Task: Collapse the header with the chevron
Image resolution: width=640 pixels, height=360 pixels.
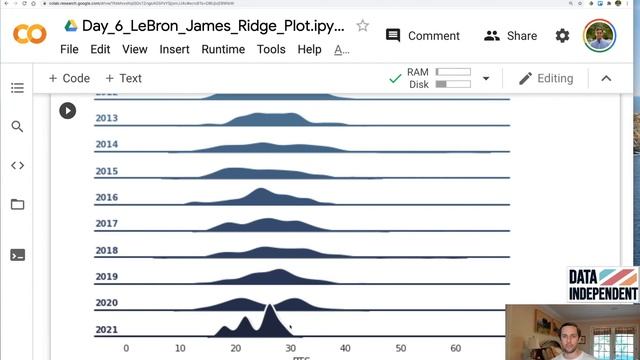Action: tap(606, 78)
